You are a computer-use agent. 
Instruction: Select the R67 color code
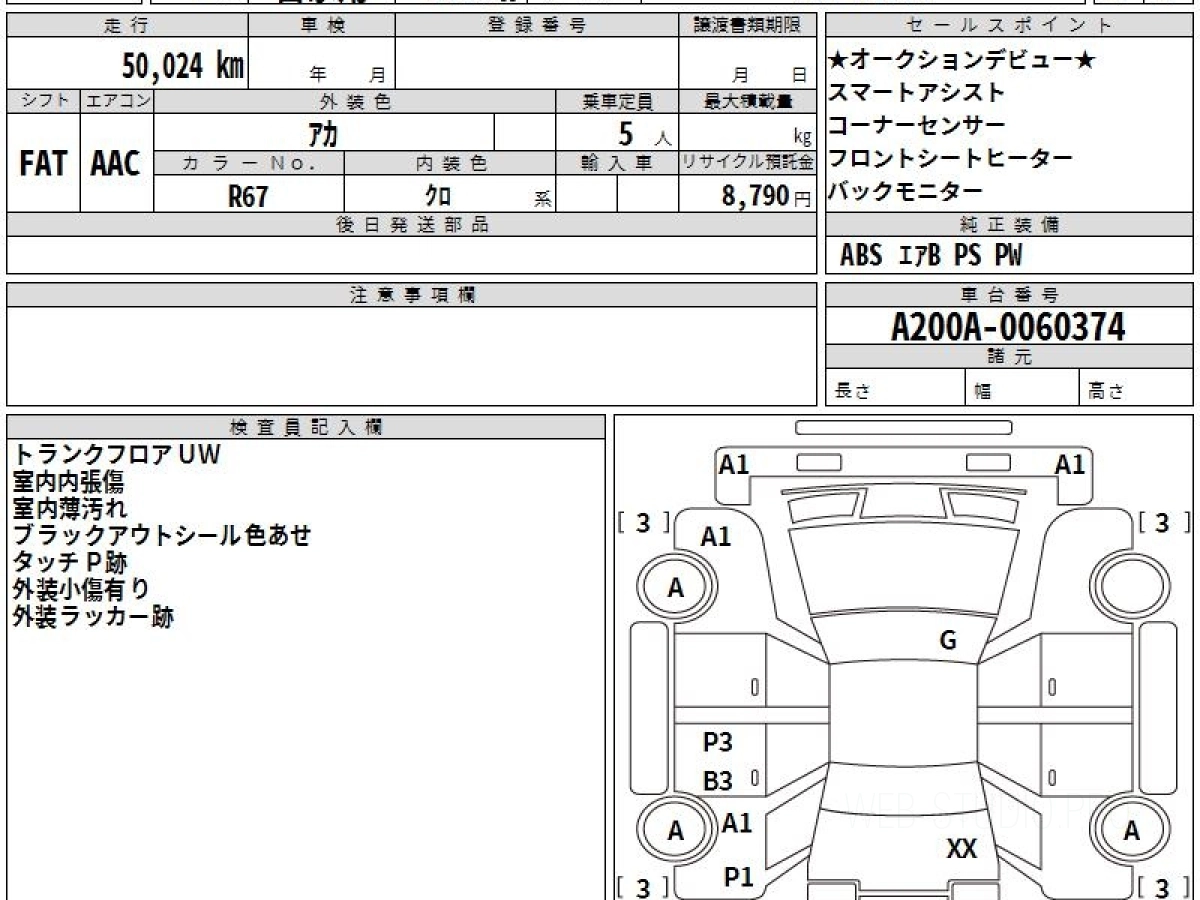(249, 195)
